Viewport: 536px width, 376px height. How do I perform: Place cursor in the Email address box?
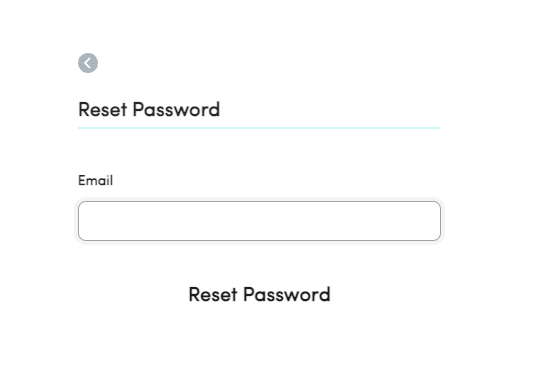click(259, 221)
